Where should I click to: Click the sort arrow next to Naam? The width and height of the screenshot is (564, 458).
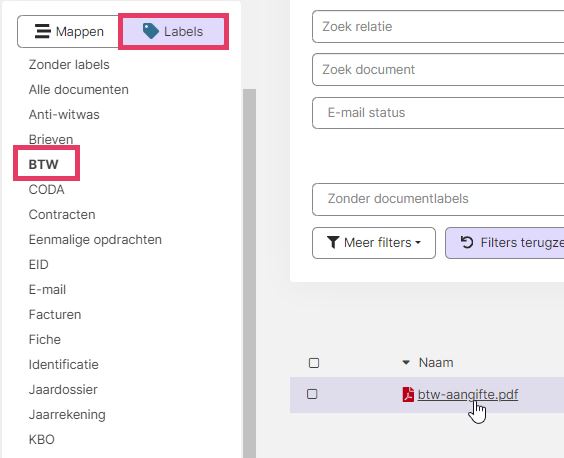[406, 363]
